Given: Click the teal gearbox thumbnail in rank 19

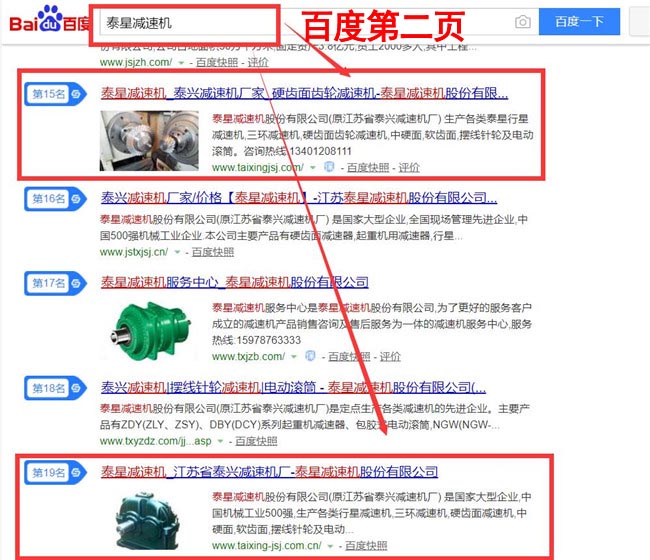Looking at the screenshot, I should coord(150,515).
